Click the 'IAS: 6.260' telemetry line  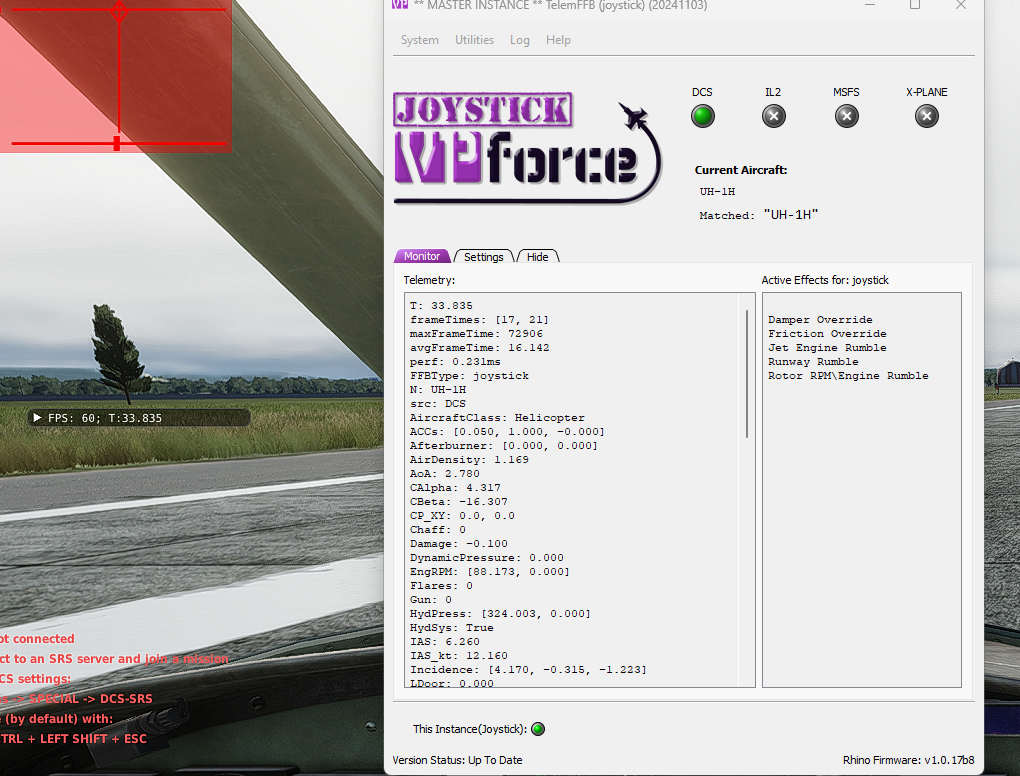coord(444,642)
